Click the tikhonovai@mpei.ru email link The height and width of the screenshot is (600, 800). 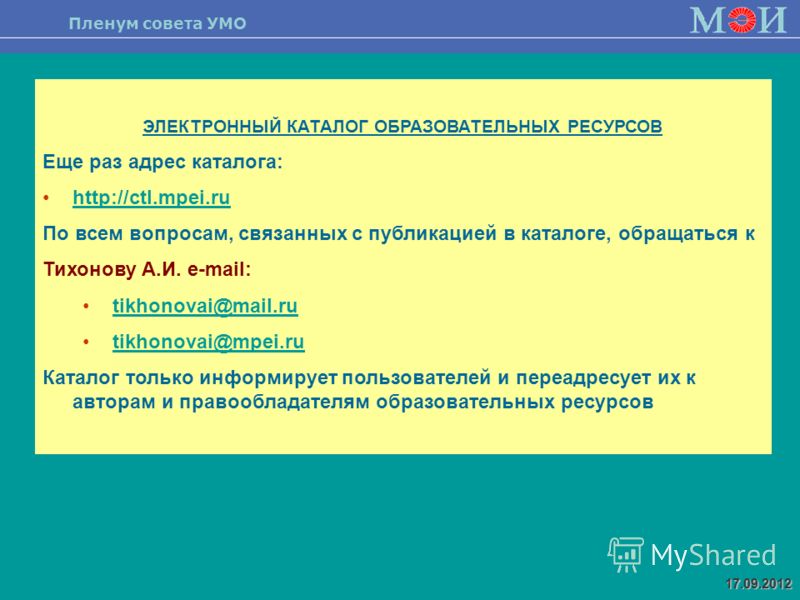208,342
